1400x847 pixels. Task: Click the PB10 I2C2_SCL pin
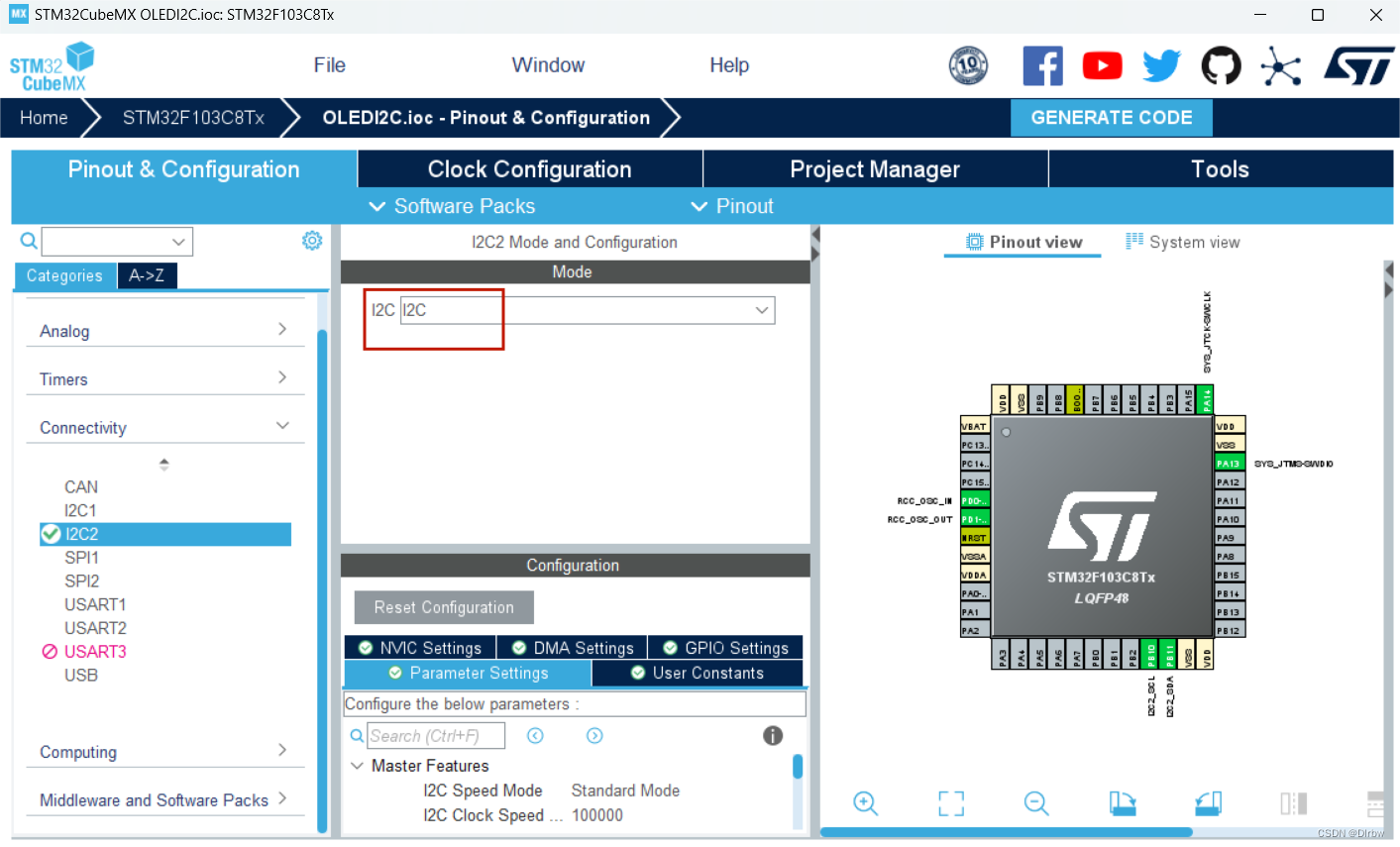click(1150, 654)
